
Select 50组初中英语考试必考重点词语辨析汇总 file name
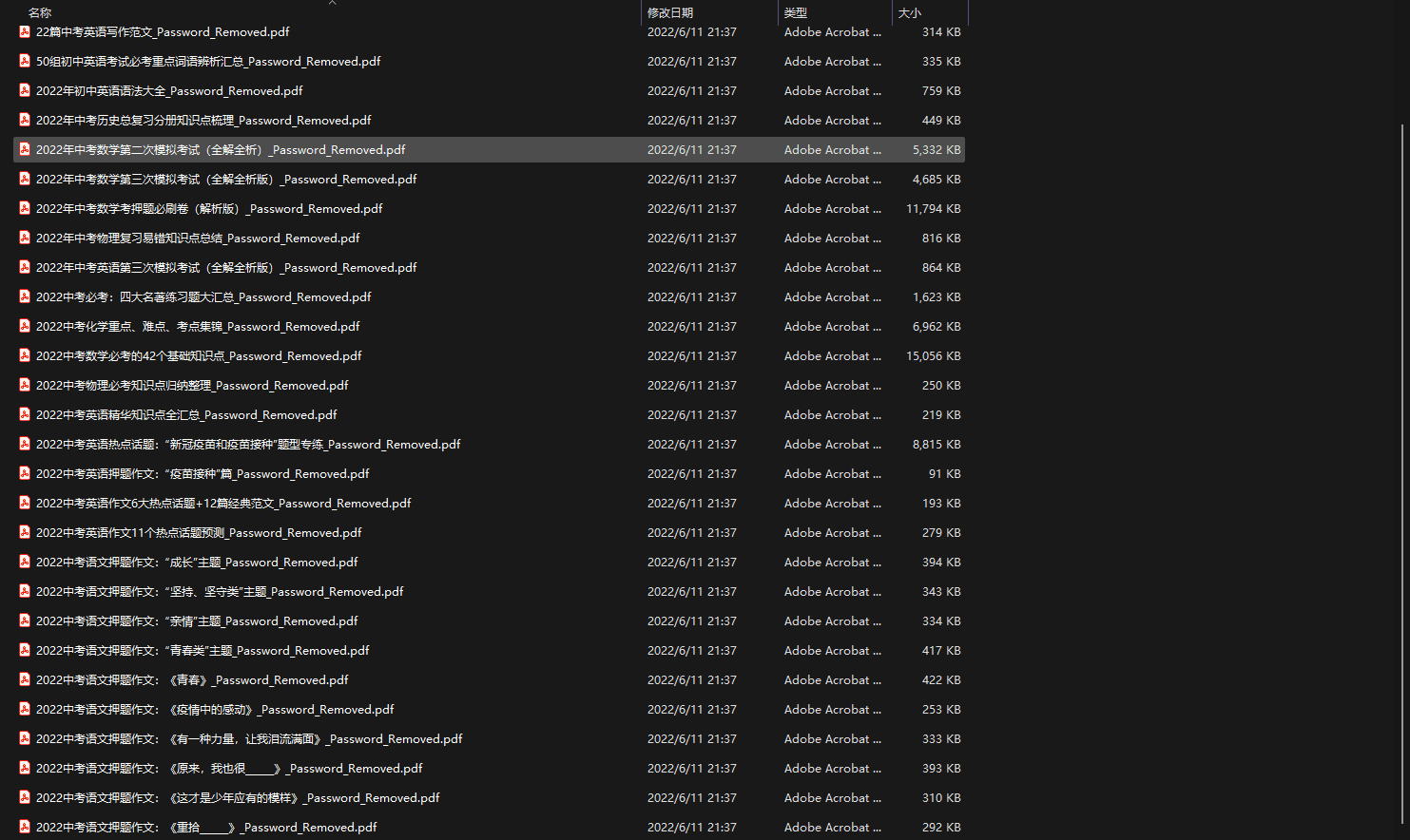(x=208, y=62)
